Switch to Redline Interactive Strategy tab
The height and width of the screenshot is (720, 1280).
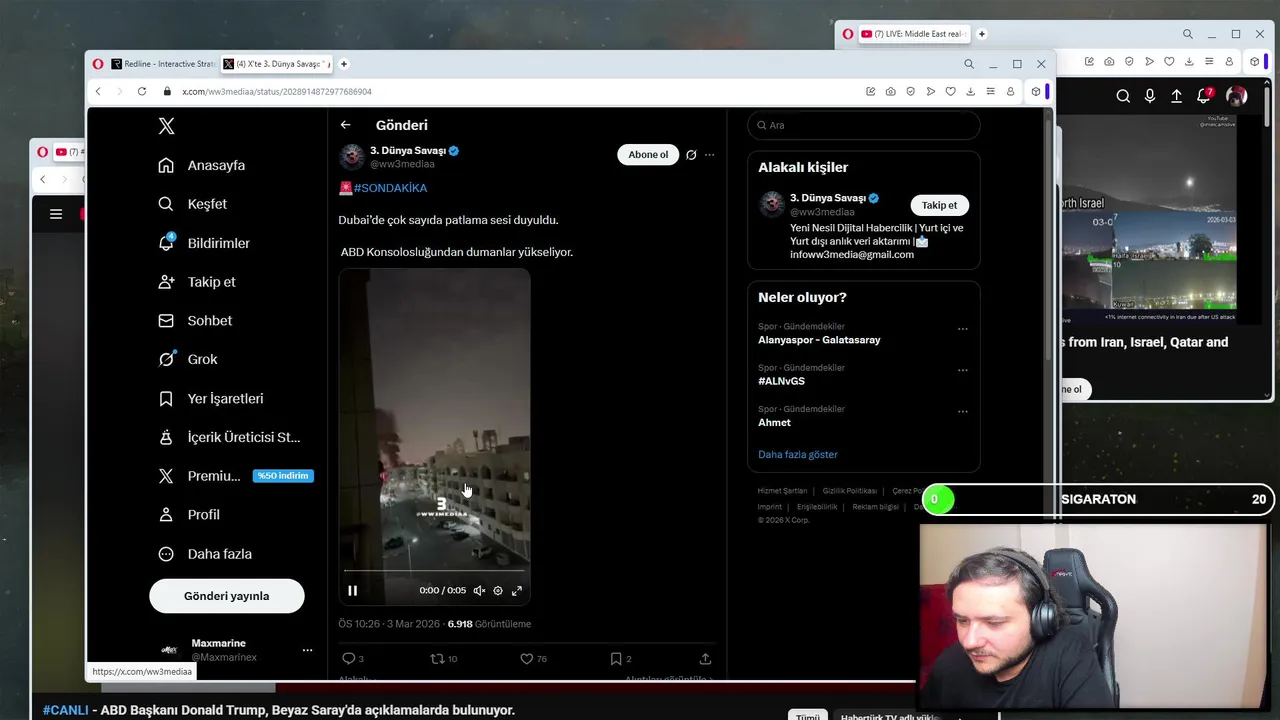pos(162,64)
